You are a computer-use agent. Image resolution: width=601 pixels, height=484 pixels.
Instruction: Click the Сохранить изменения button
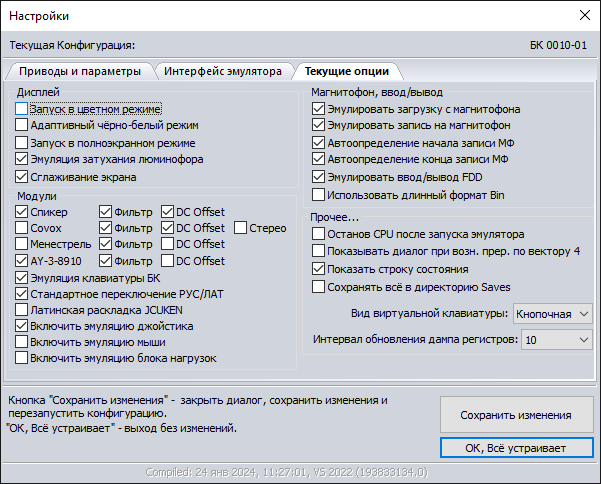click(x=515, y=415)
